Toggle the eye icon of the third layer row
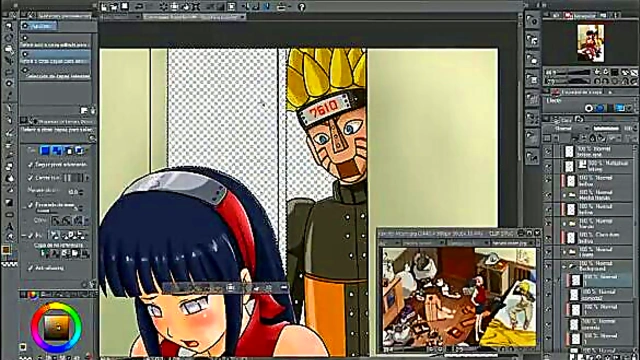The image size is (640, 360). tap(548, 180)
